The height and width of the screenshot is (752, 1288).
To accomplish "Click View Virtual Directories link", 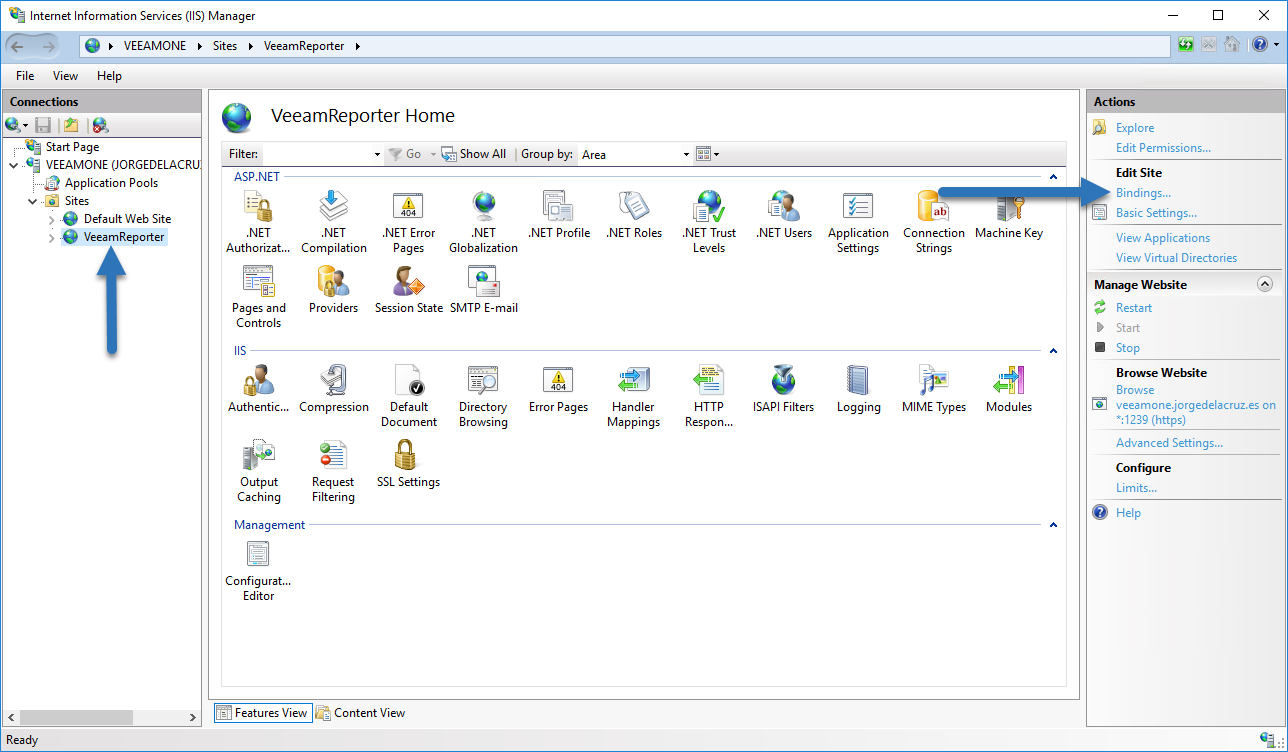I will [1176, 258].
